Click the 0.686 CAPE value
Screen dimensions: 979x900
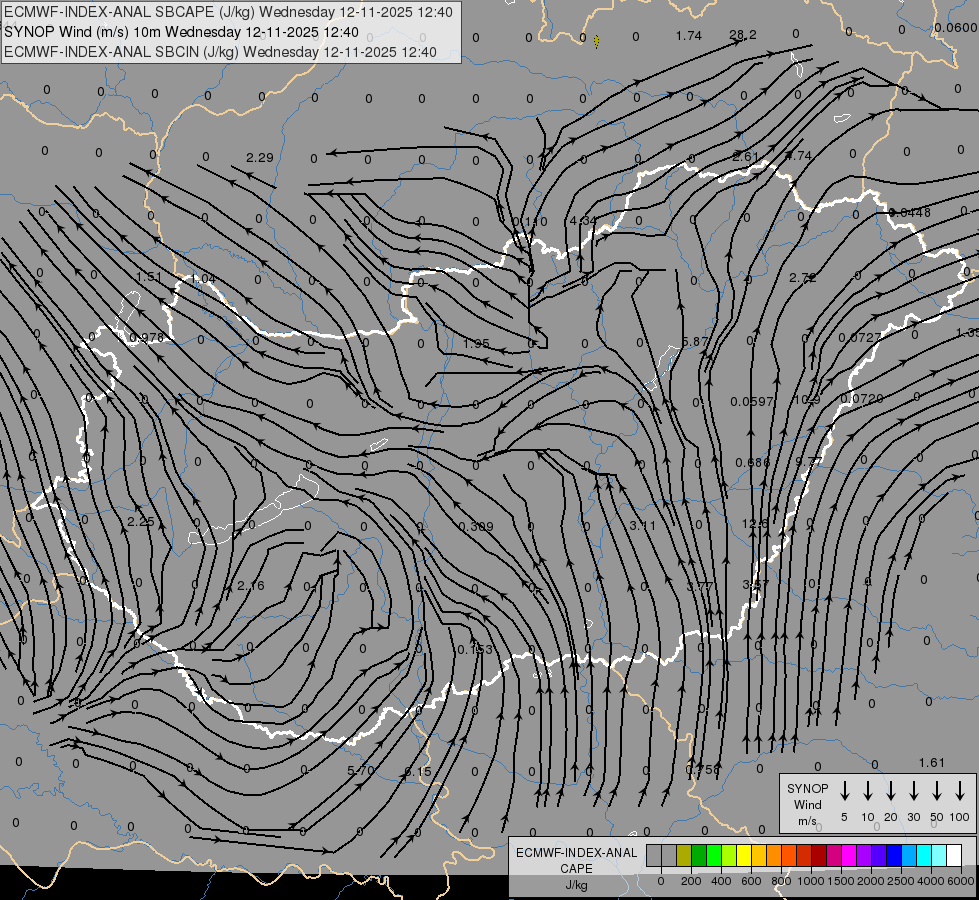coord(752,462)
